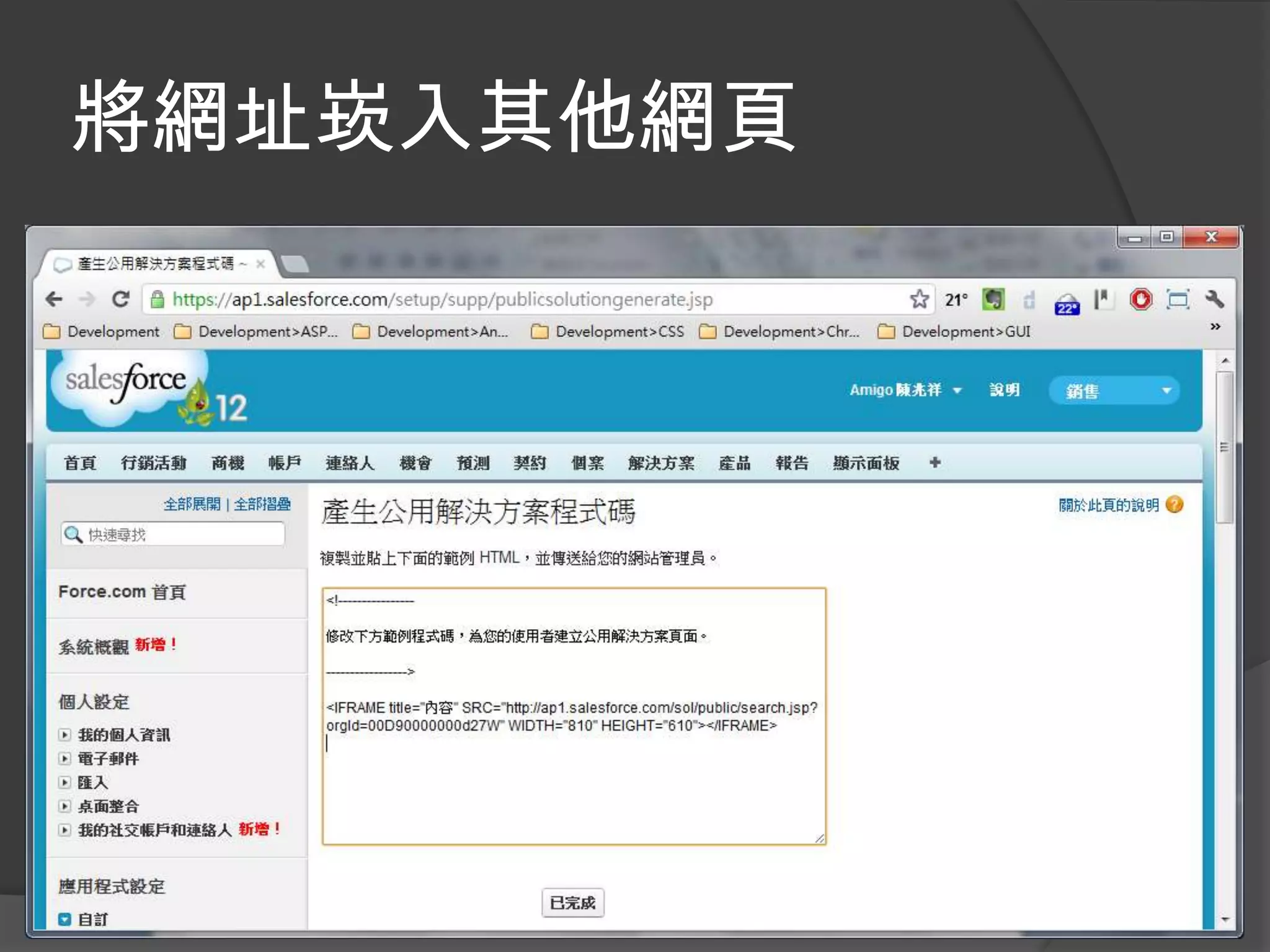The image size is (1270, 952).
Task: Click the 全部摺疊 link
Action: (x=262, y=504)
